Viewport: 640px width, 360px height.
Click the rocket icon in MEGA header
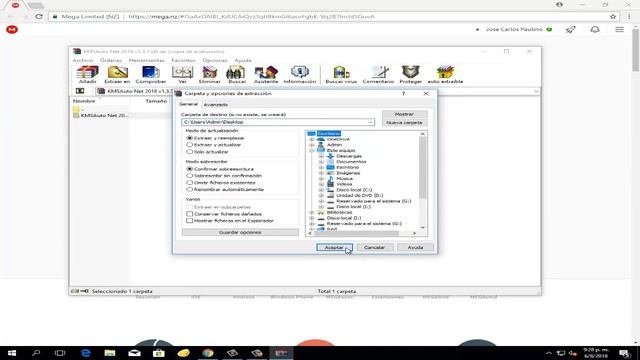[x=570, y=29]
